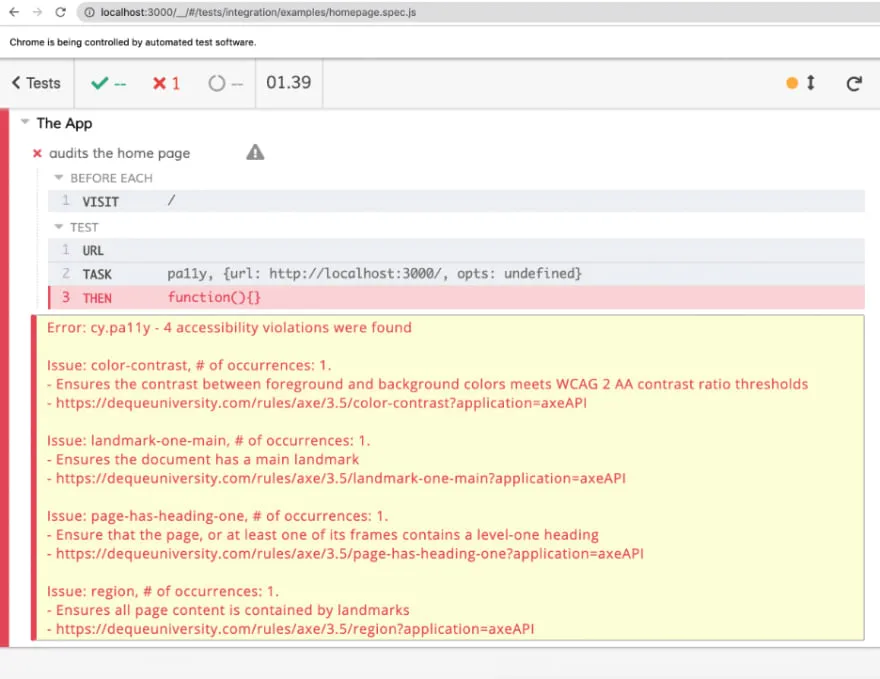Select the failed THEN function command
The image size is (880, 679).
coord(456,298)
